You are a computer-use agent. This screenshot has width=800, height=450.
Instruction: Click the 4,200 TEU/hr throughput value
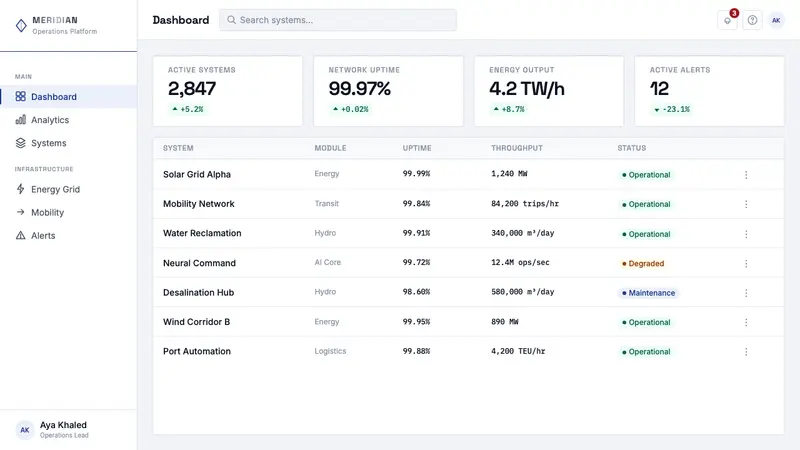pyautogui.click(x=518, y=351)
